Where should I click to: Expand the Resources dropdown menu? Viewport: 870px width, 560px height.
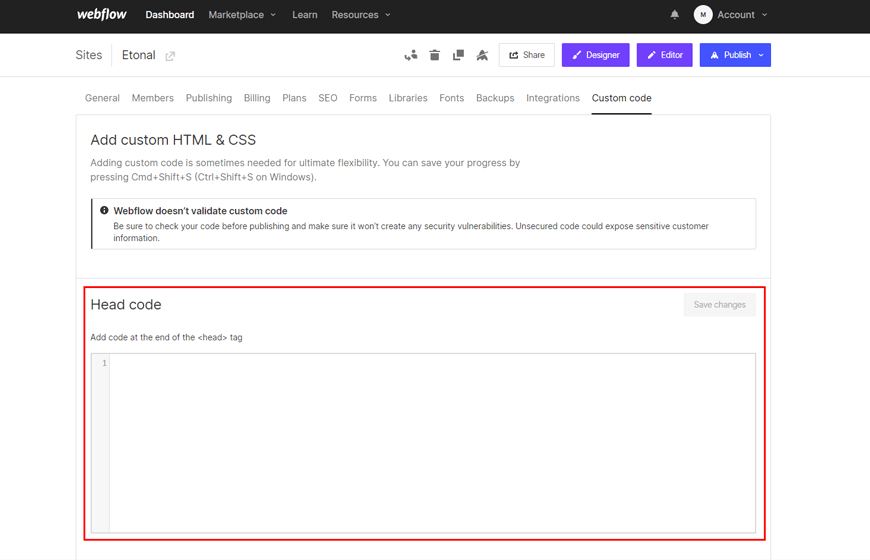[x=361, y=15]
